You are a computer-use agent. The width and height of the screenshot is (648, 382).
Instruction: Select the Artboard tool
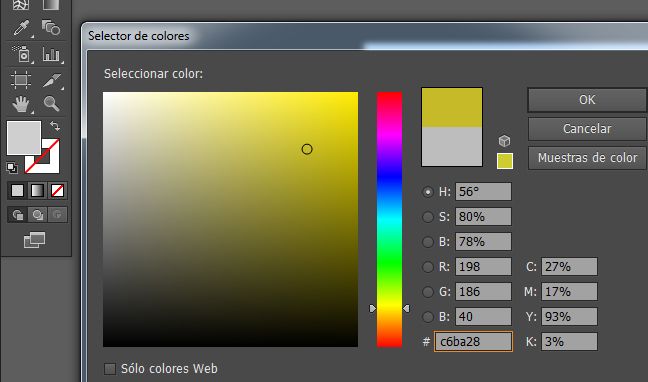(x=21, y=79)
